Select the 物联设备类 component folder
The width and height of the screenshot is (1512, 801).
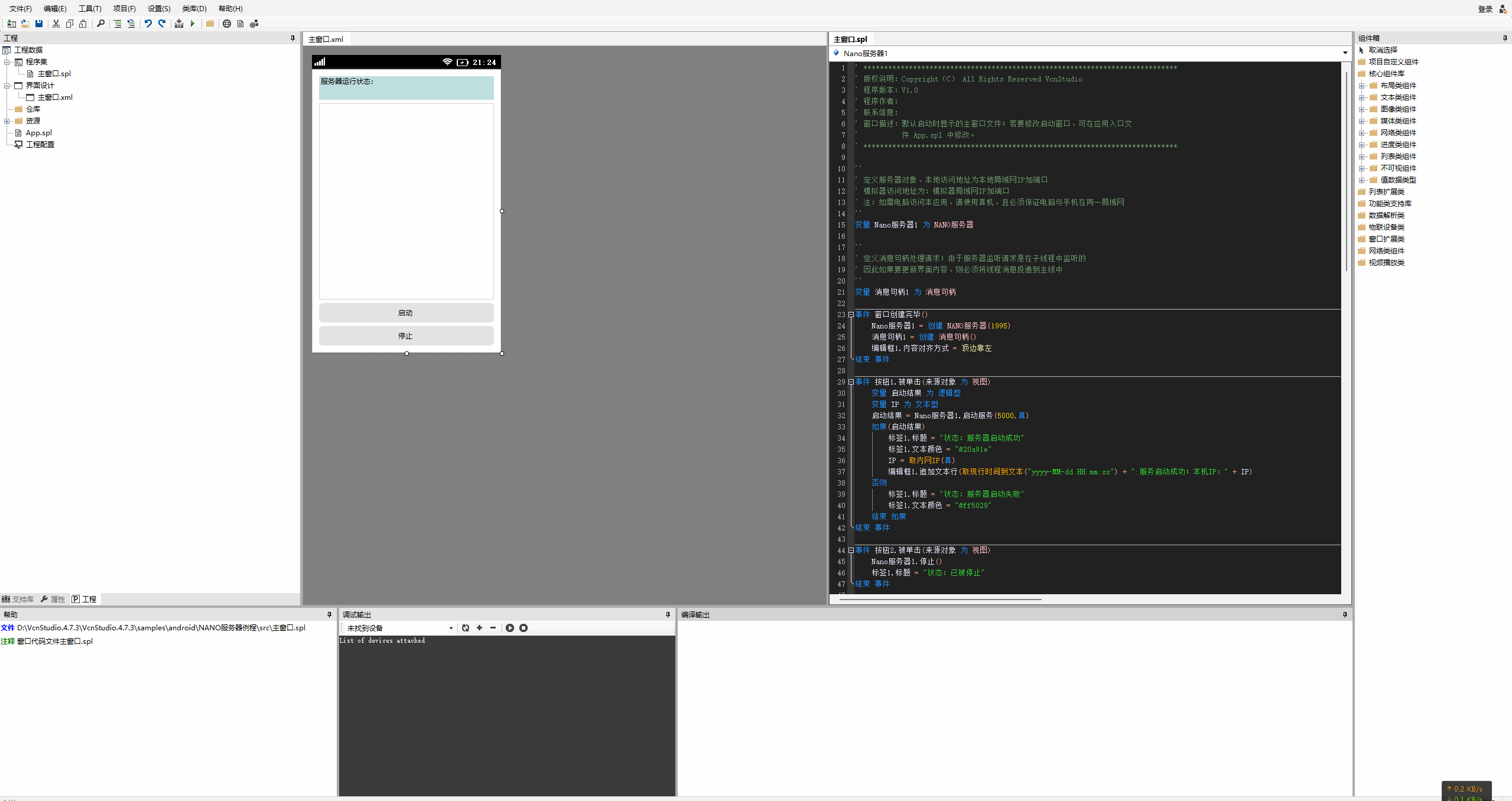1386,227
